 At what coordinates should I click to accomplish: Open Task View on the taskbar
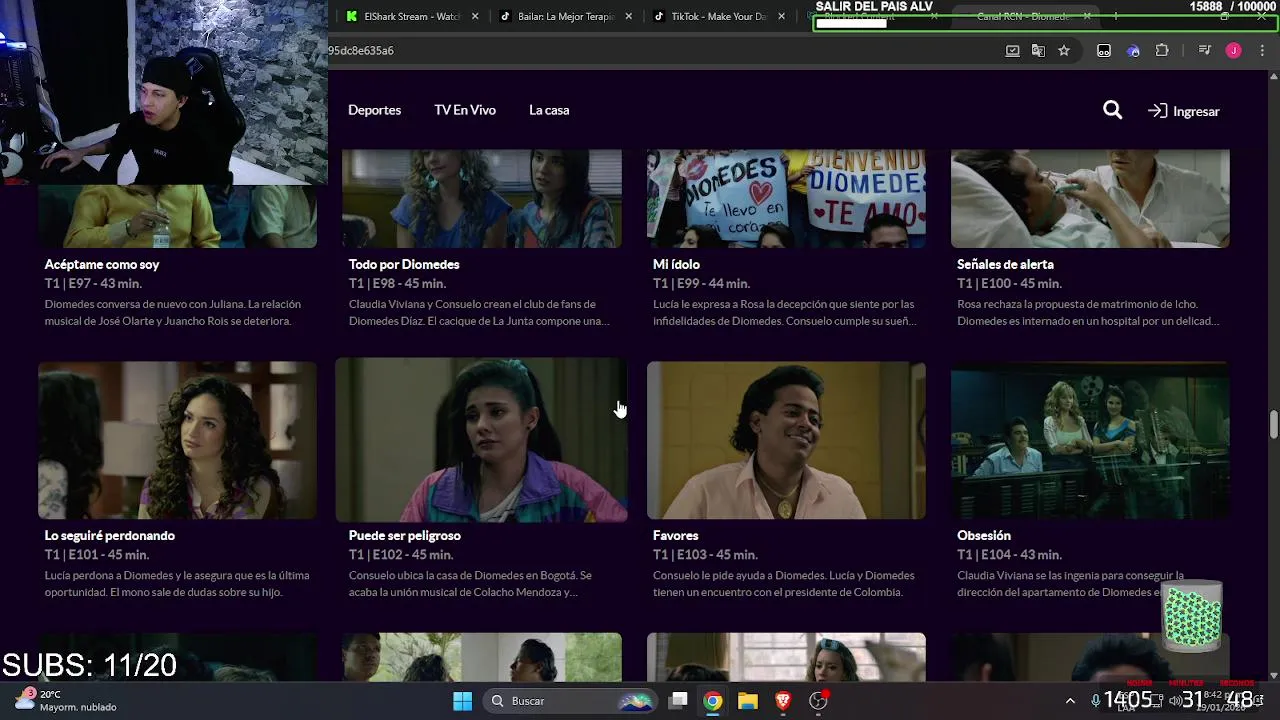pos(678,701)
